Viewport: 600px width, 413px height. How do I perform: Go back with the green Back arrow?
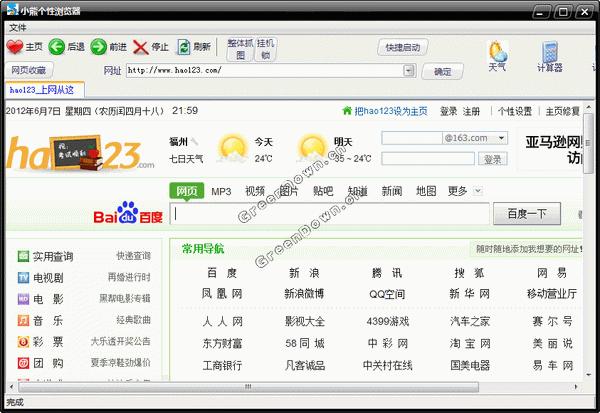57,47
